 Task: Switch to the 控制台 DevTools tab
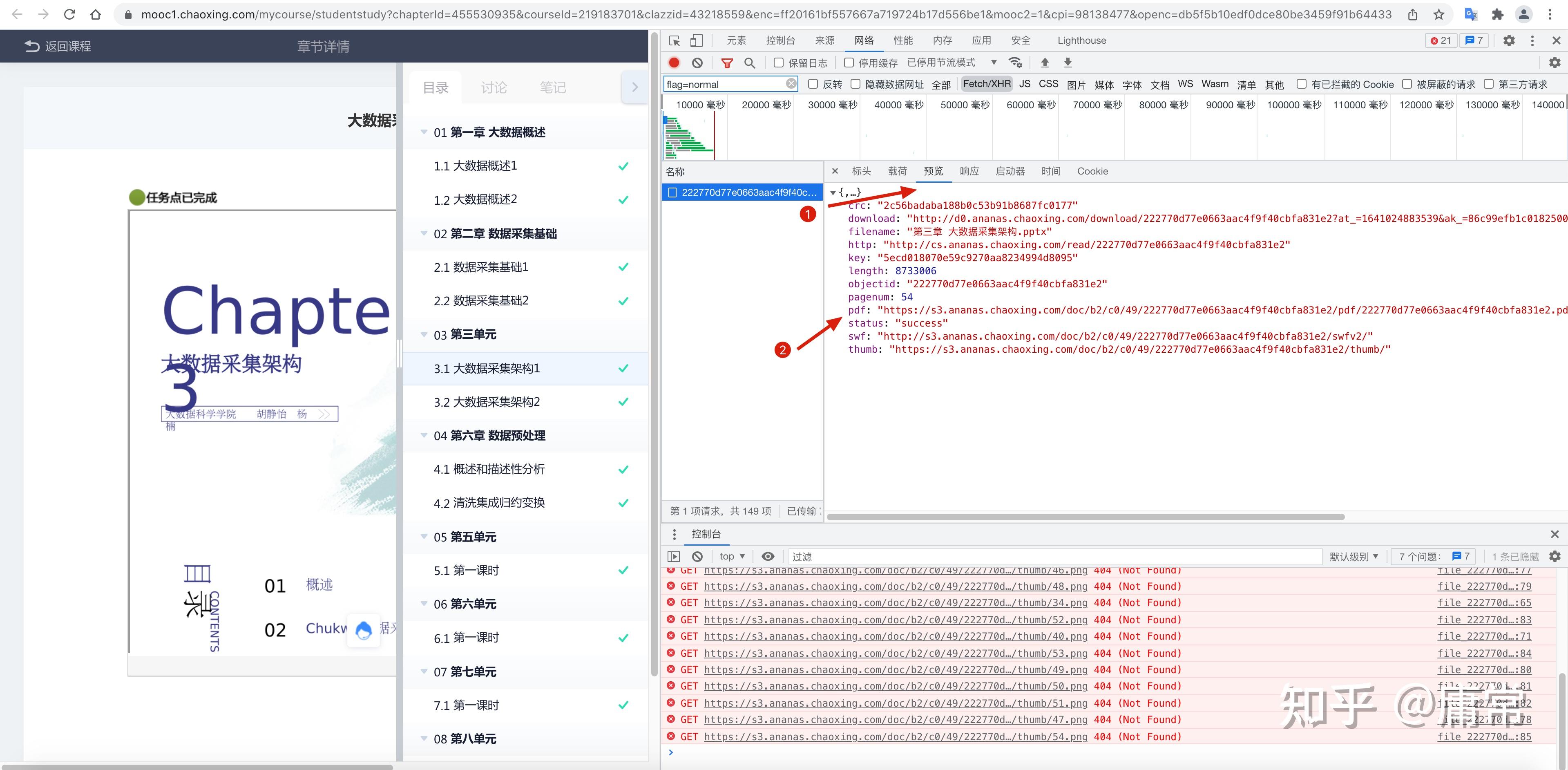click(x=780, y=41)
